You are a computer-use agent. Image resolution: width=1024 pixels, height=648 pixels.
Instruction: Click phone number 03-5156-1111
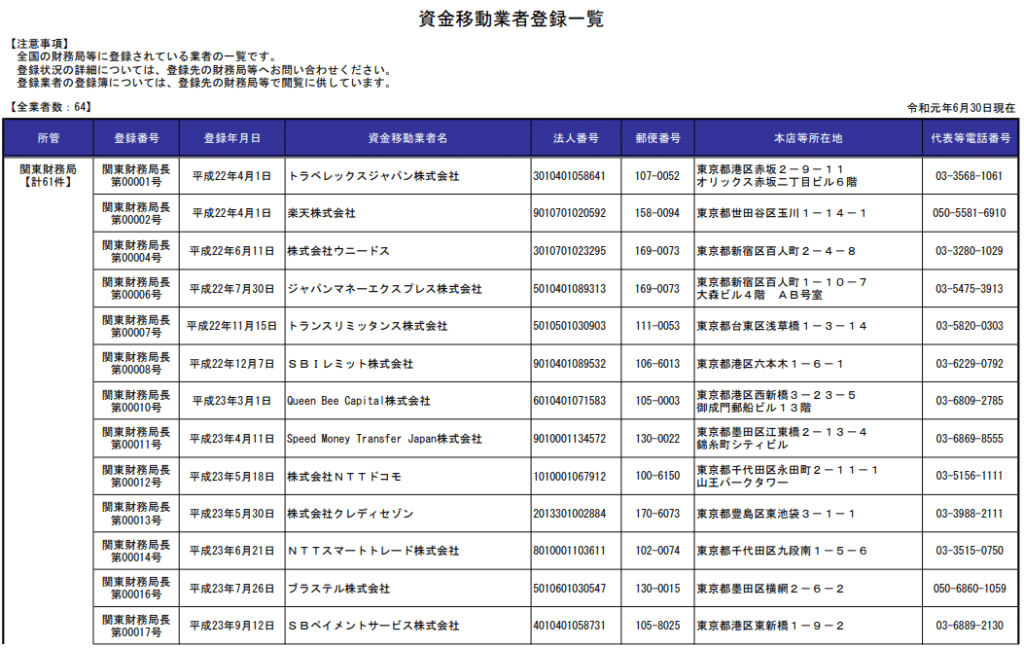coord(969,477)
